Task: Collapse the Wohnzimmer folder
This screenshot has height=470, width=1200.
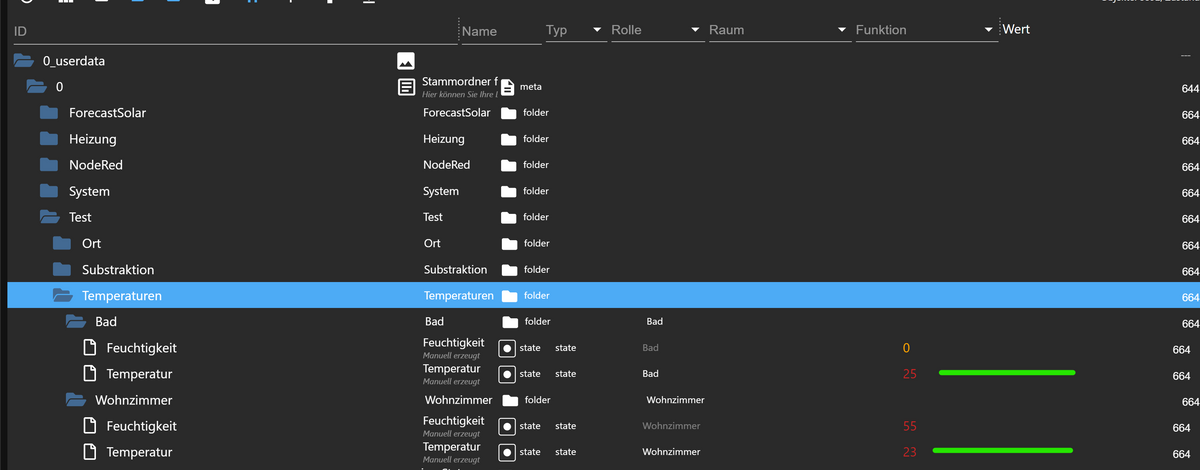Action: 75,400
